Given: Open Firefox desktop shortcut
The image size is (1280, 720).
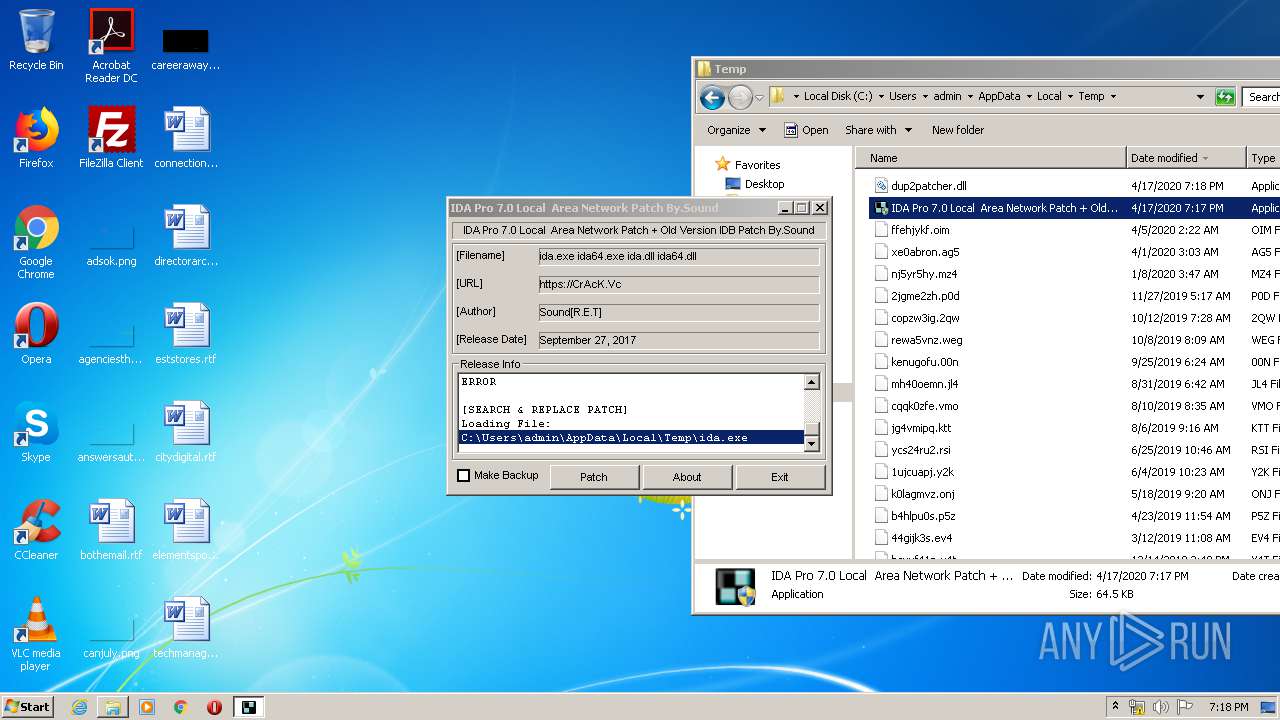Looking at the screenshot, I should pyautogui.click(x=36, y=138).
